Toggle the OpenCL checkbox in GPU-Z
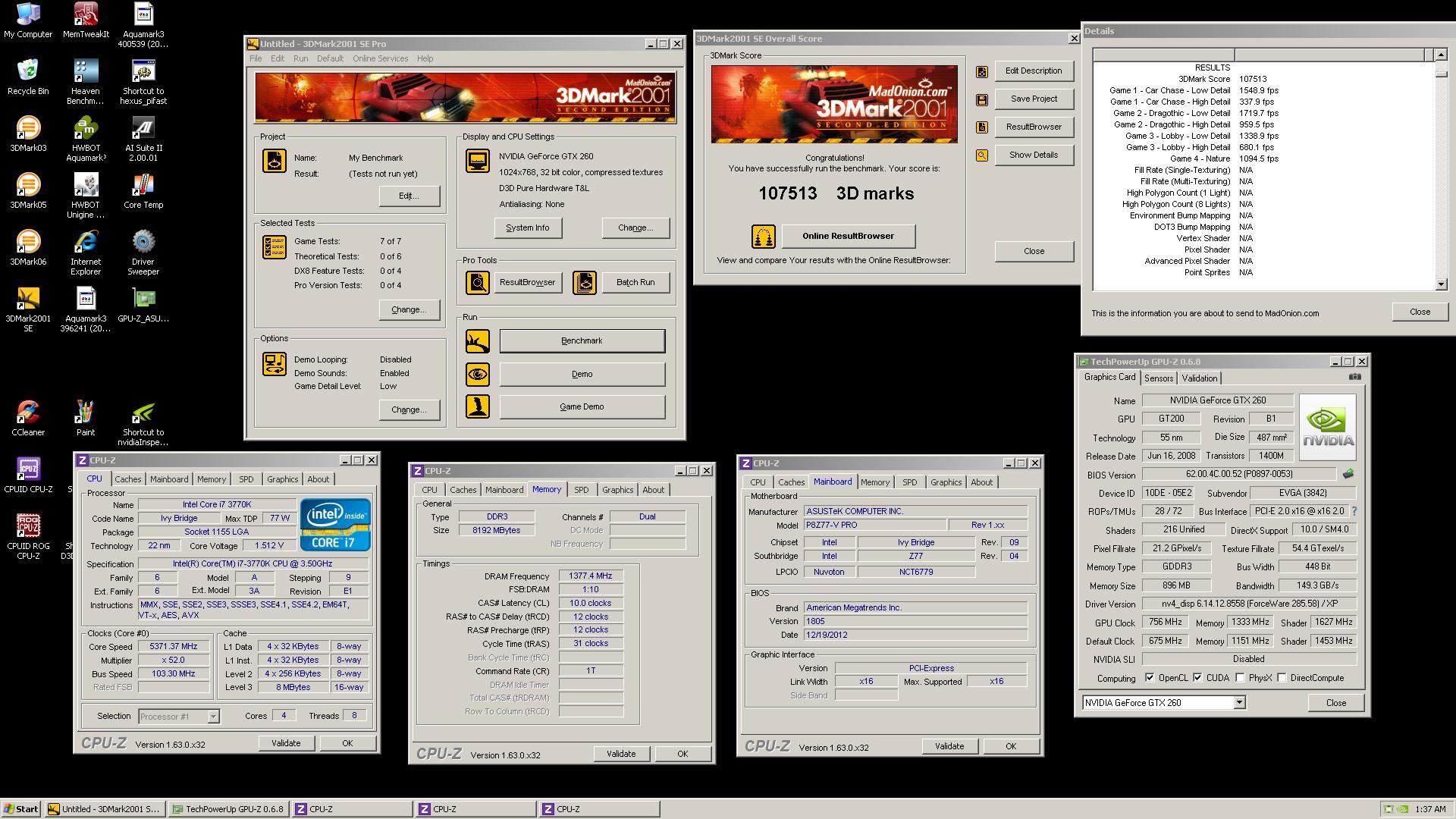Image resolution: width=1456 pixels, height=819 pixels. coord(1150,678)
